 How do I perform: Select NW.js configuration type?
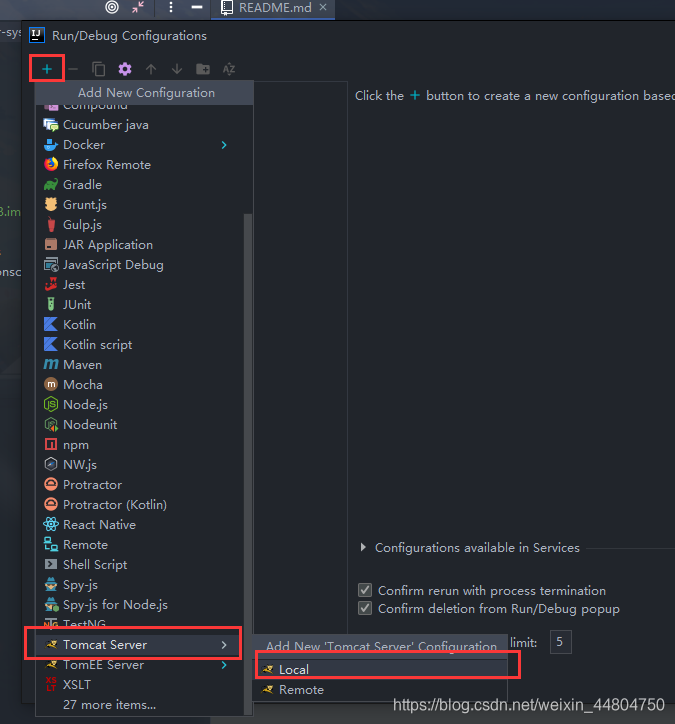point(139,465)
